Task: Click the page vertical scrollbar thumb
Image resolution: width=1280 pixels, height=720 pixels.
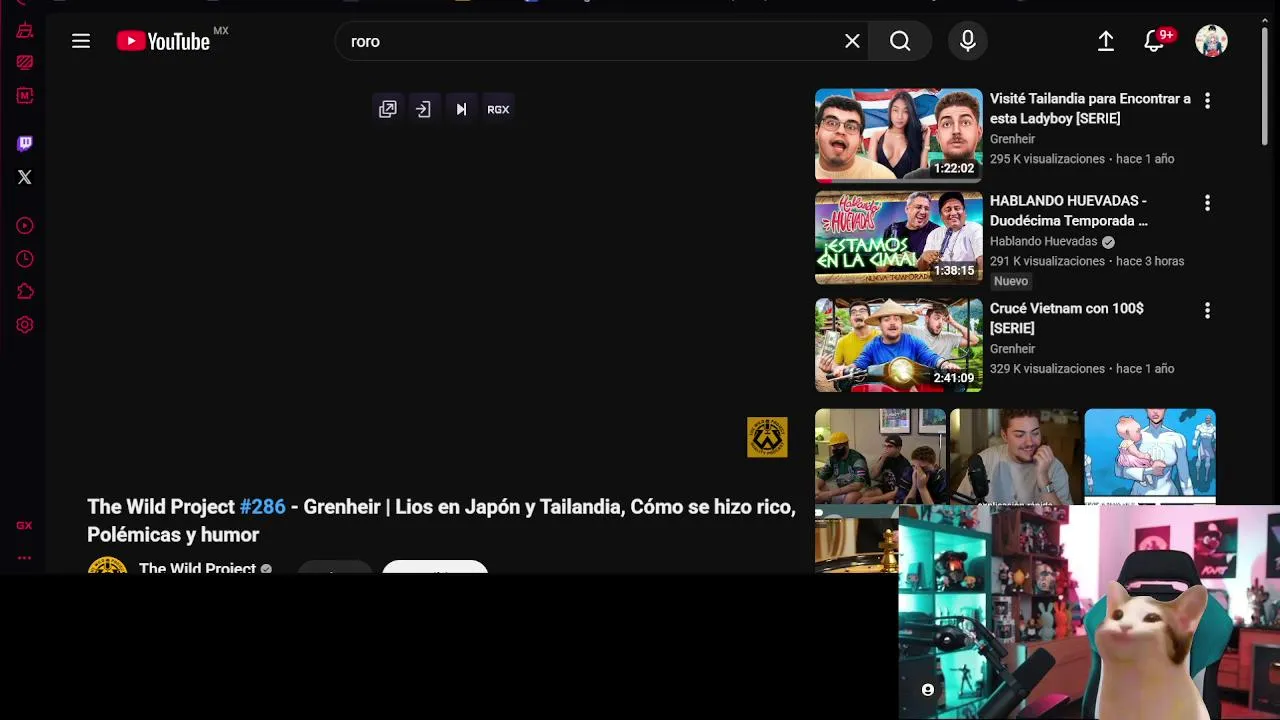Action: click(x=1265, y=85)
